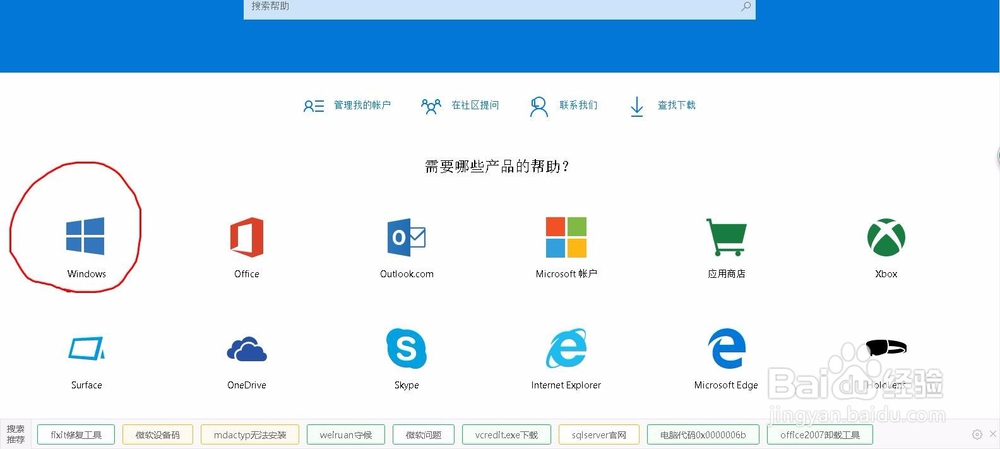Select the vcredit.exe下载 suggestion
This screenshot has width=1000, height=449.
tap(507, 435)
